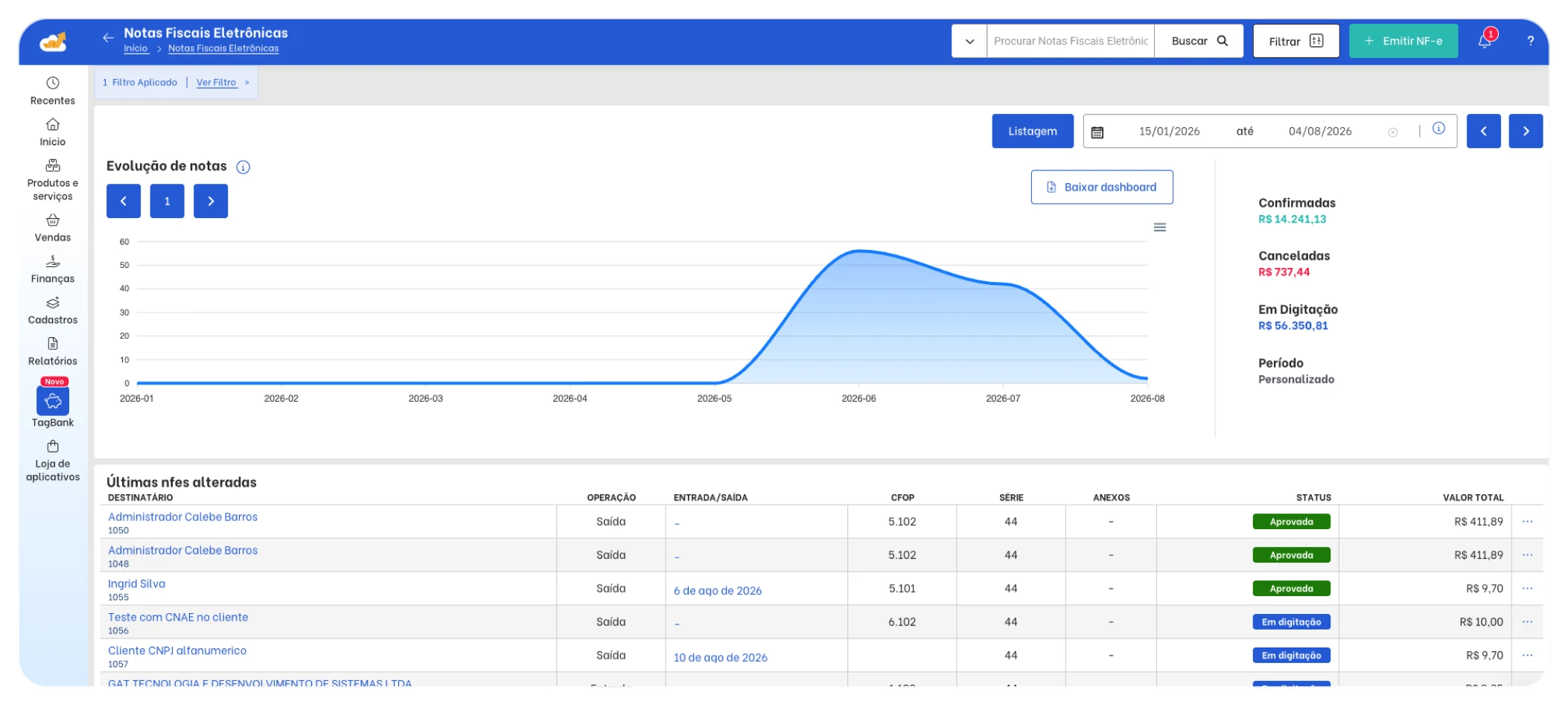Open row options for invoice 1057

[1527, 656]
